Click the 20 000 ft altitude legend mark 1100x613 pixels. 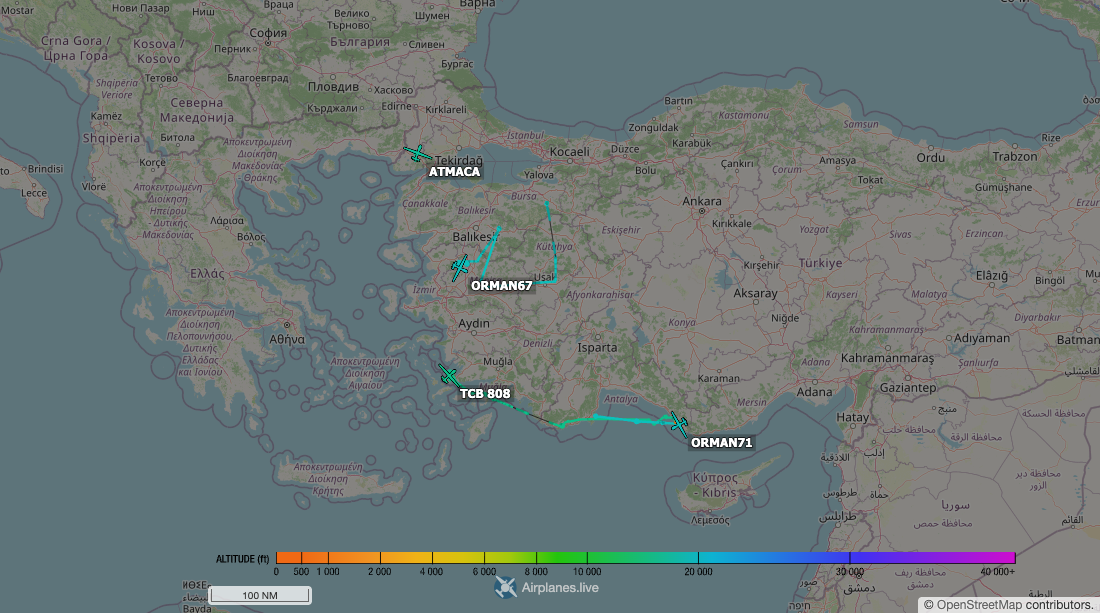point(698,572)
